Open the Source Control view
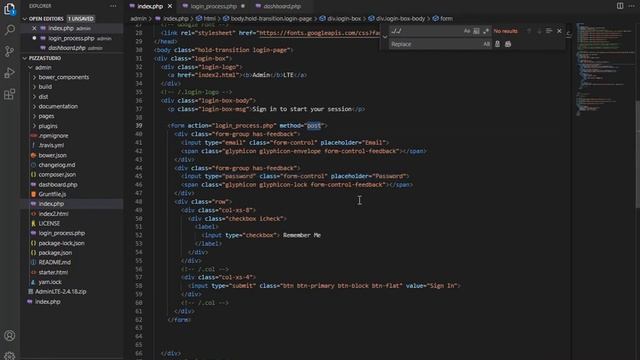This screenshot has height=360, width=640. (x=9, y=51)
